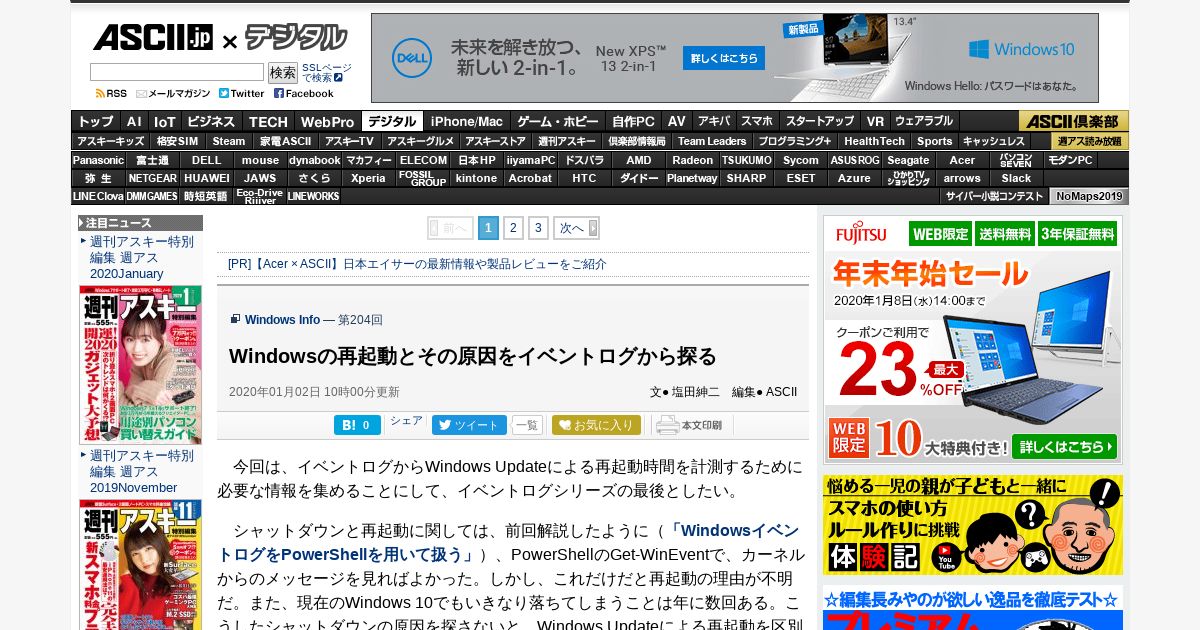This screenshot has height=630, width=1200.
Task: Open the IoT navigation tab
Action: (x=165, y=121)
